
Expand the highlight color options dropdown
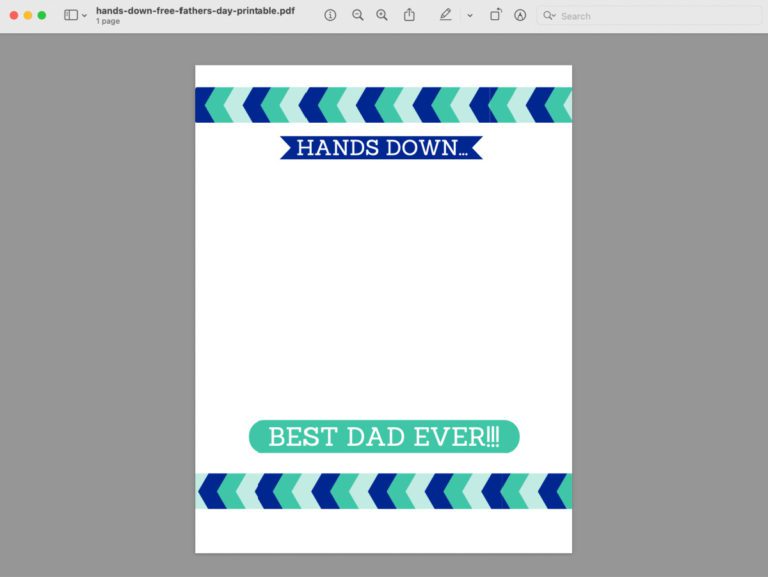point(470,16)
